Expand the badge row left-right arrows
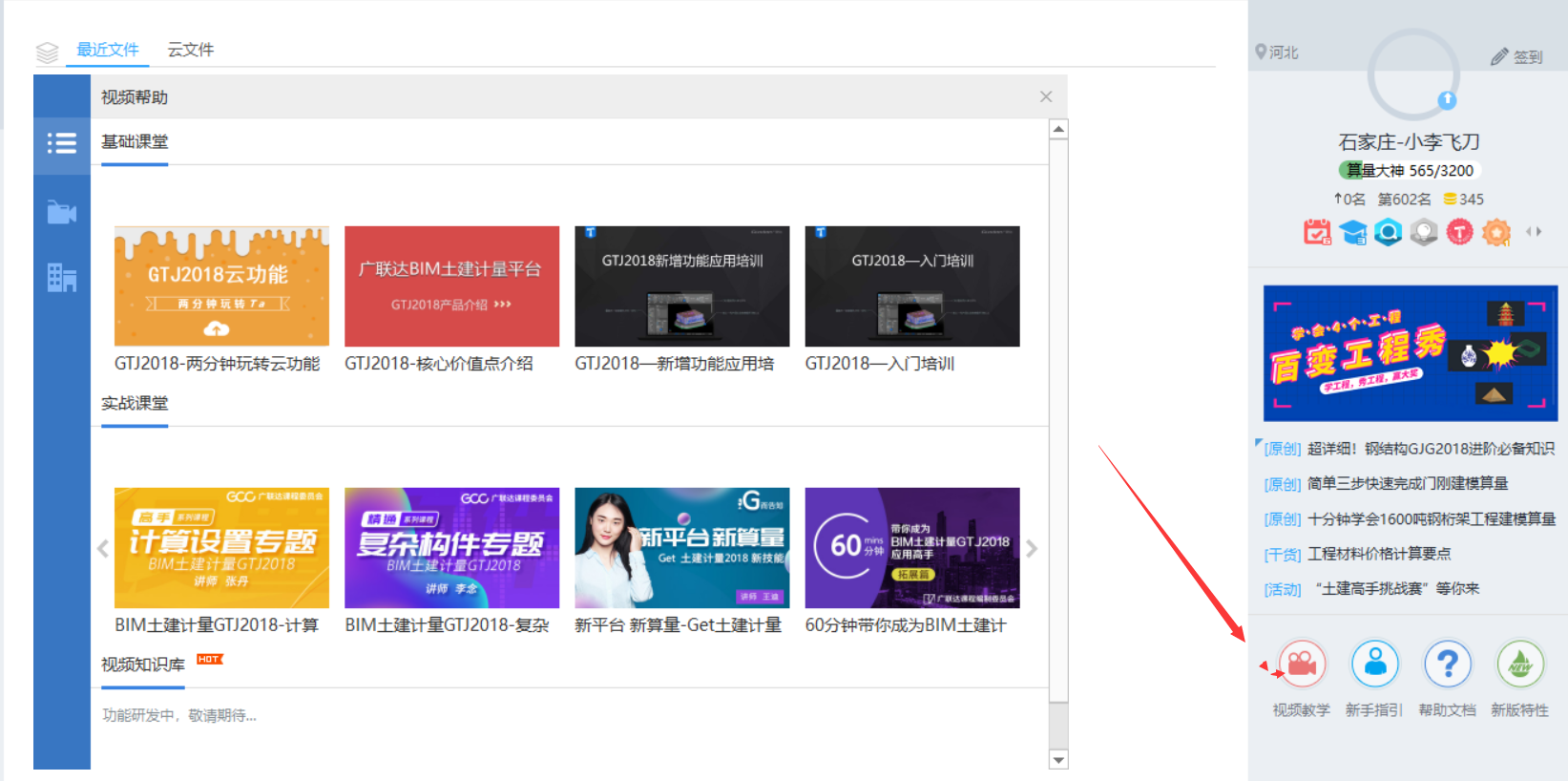 coord(1534,231)
